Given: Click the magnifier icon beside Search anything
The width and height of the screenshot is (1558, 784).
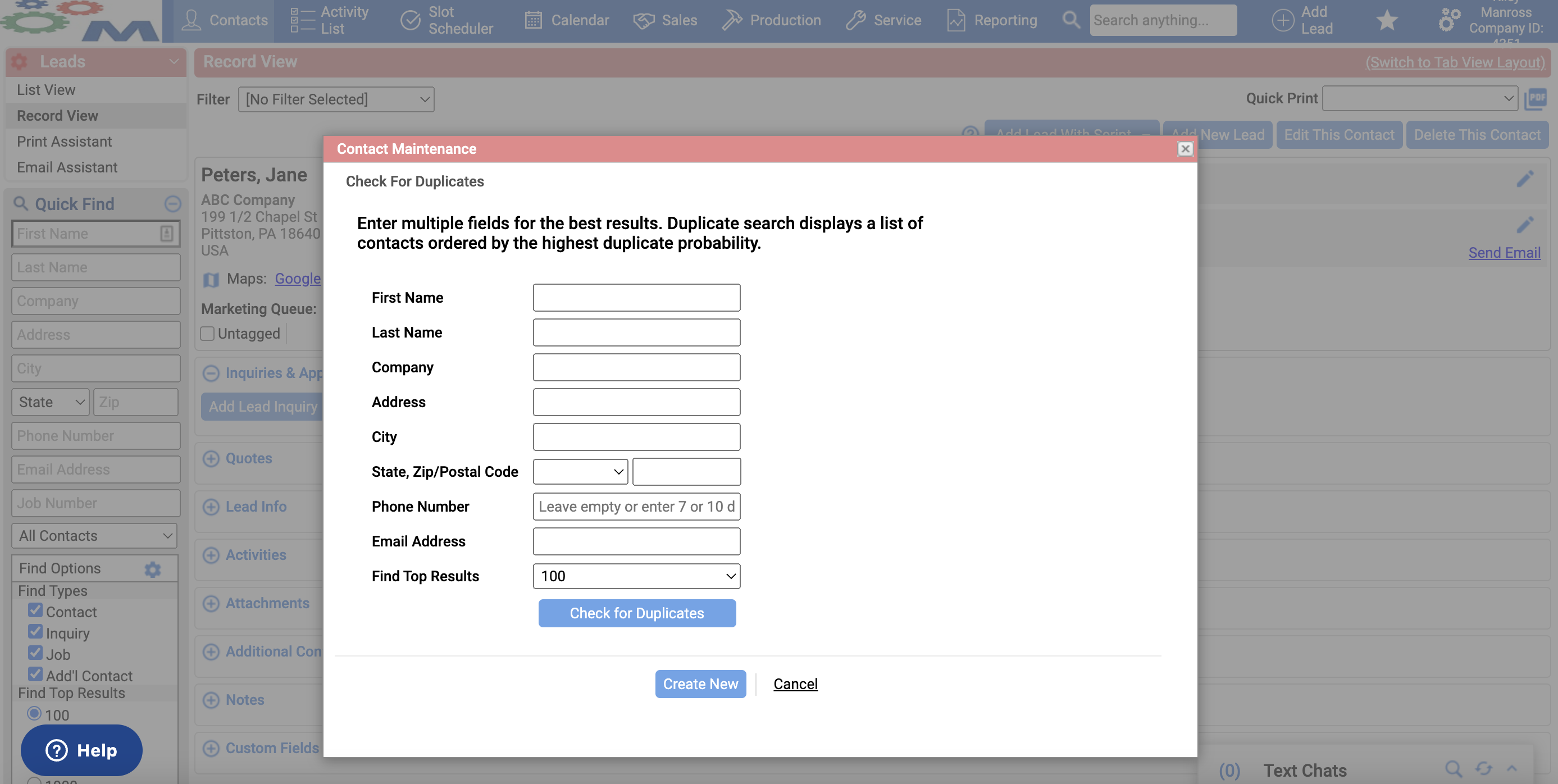Looking at the screenshot, I should tap(1071, 20).
